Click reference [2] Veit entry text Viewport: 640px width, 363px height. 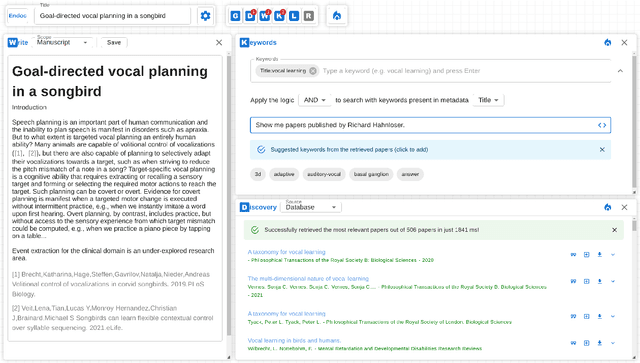point(112,318)
